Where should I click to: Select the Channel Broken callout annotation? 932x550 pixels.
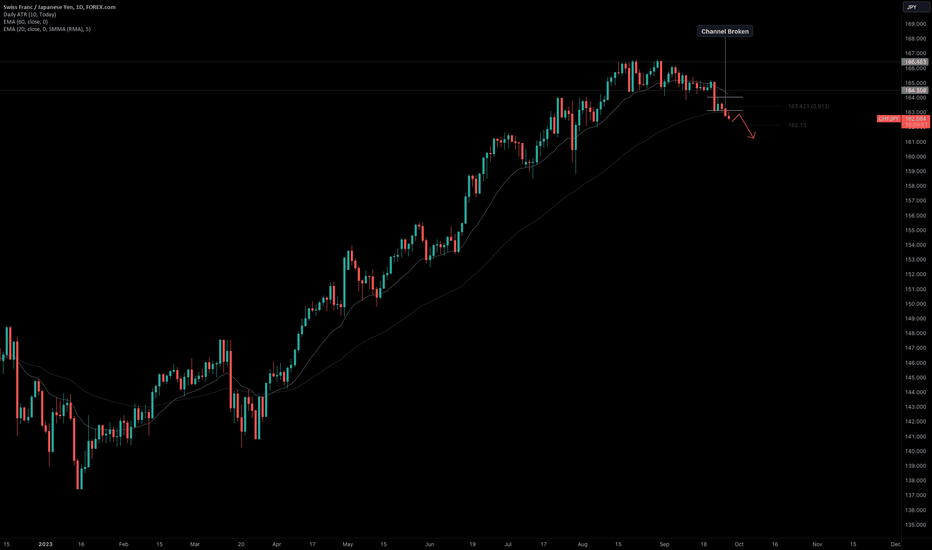725,32
